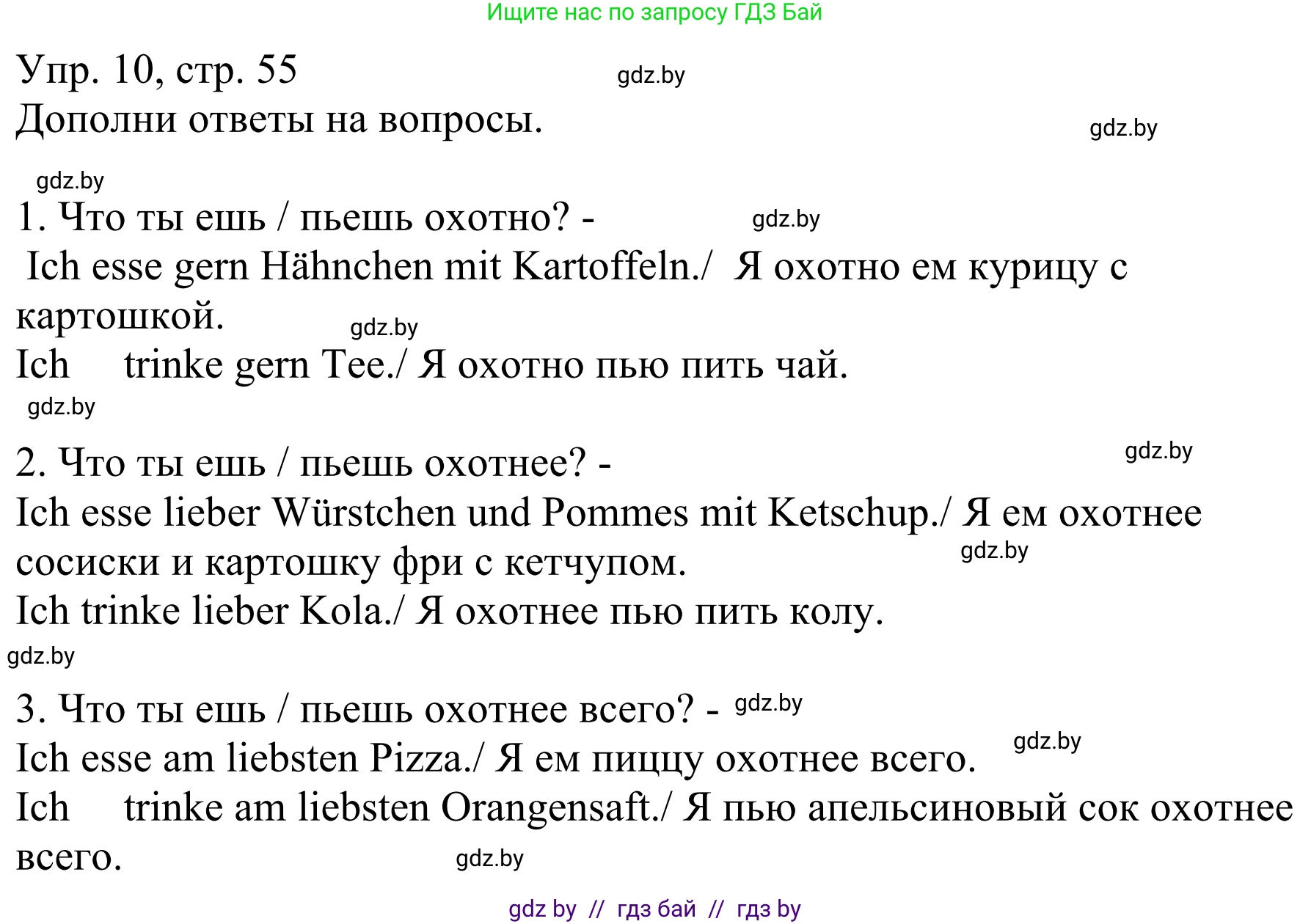
Task: Click the 'Ich trinke gern Tee' sentence
Action: pos(205,364)
